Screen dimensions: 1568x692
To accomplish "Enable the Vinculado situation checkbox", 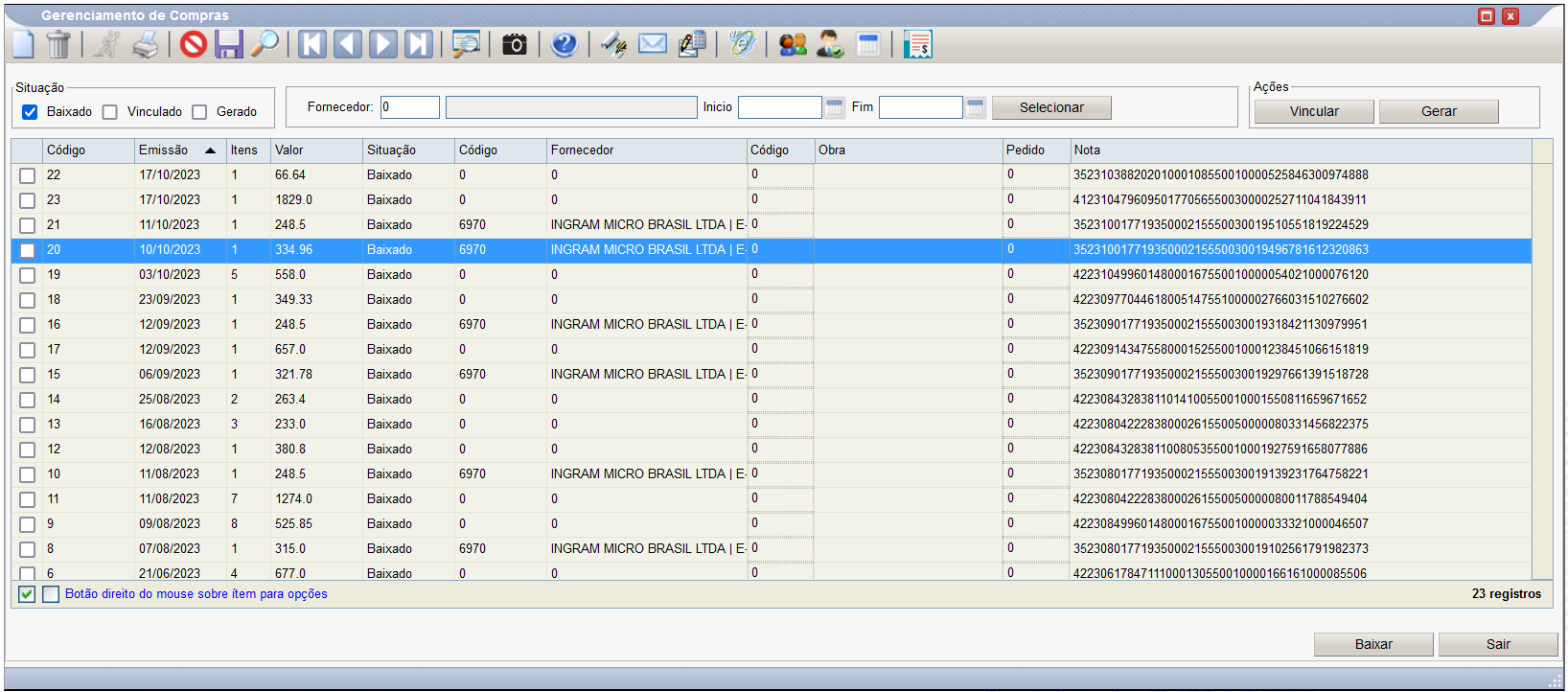I will [110, 112].
